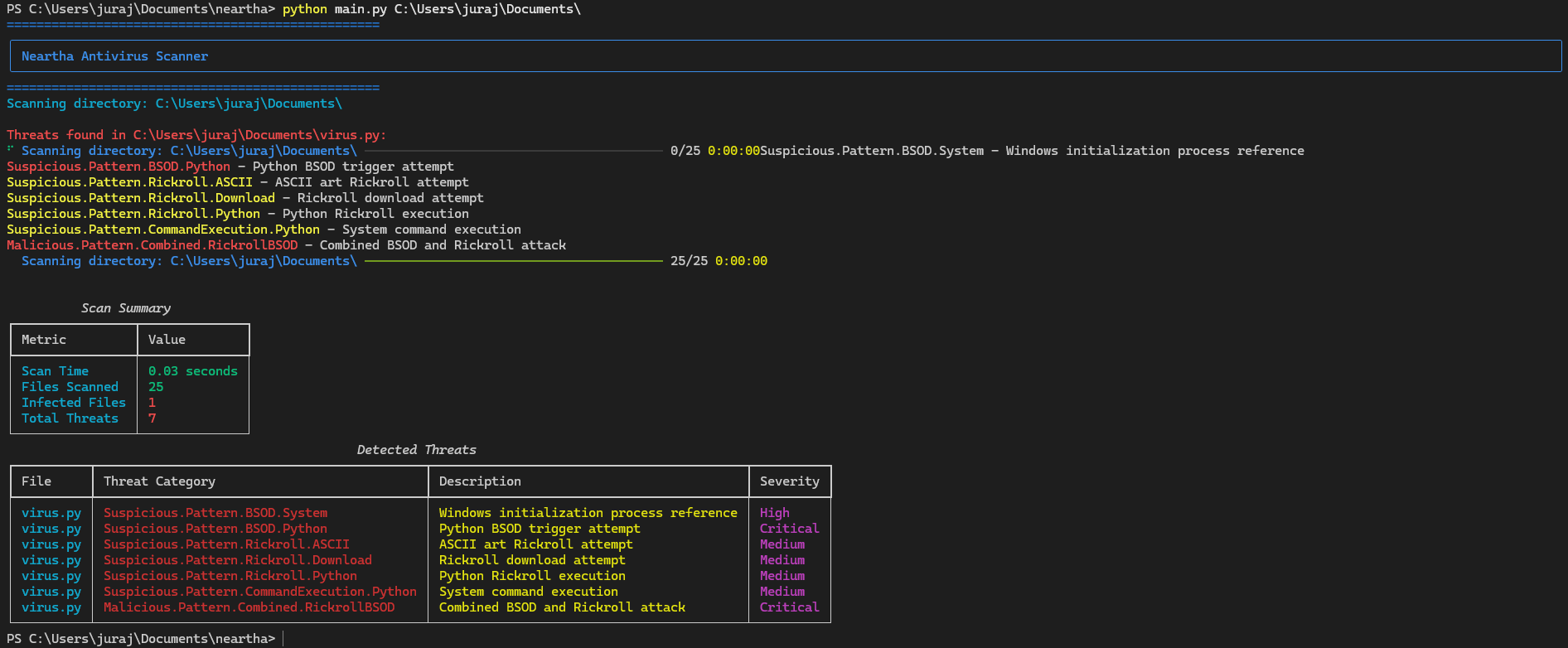Click the '25/25' progress counter
Screen dimensions: 1568x648
tap(689, 261)
